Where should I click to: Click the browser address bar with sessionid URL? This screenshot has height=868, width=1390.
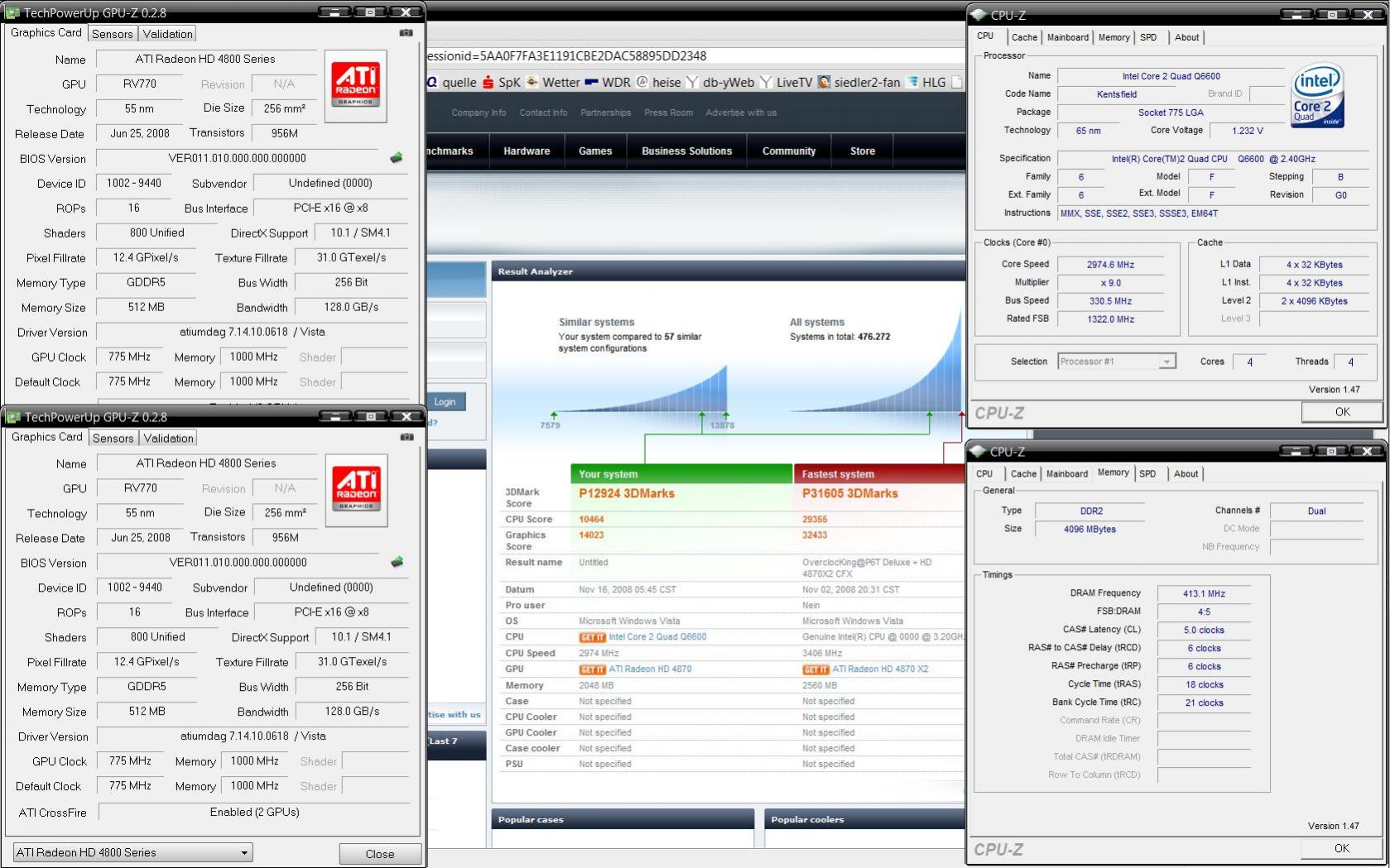point(695,55)
